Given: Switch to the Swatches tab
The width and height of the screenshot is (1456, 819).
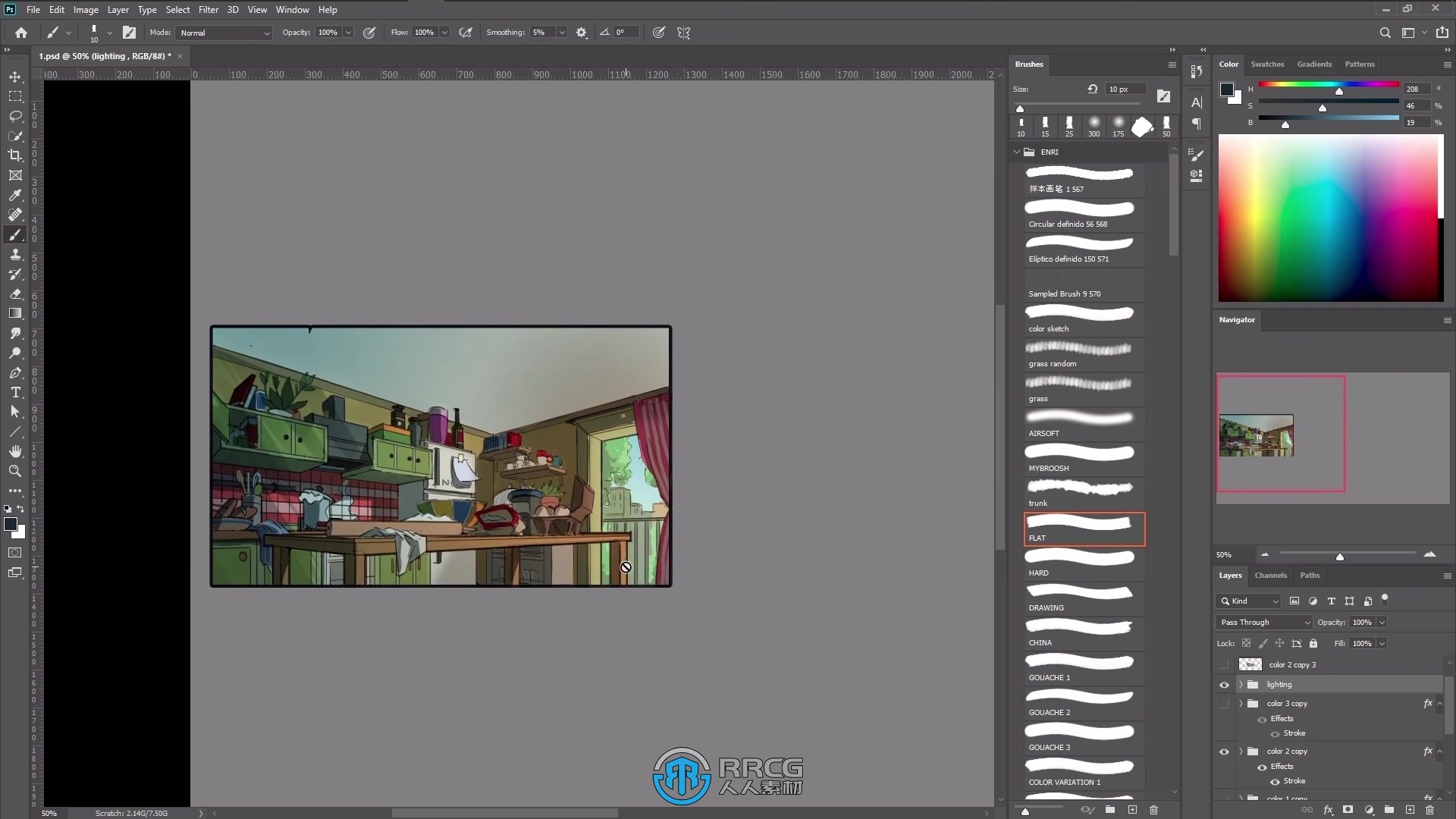Looking at the screenshot, I should pyautogui.click(x=1267, y=64).
